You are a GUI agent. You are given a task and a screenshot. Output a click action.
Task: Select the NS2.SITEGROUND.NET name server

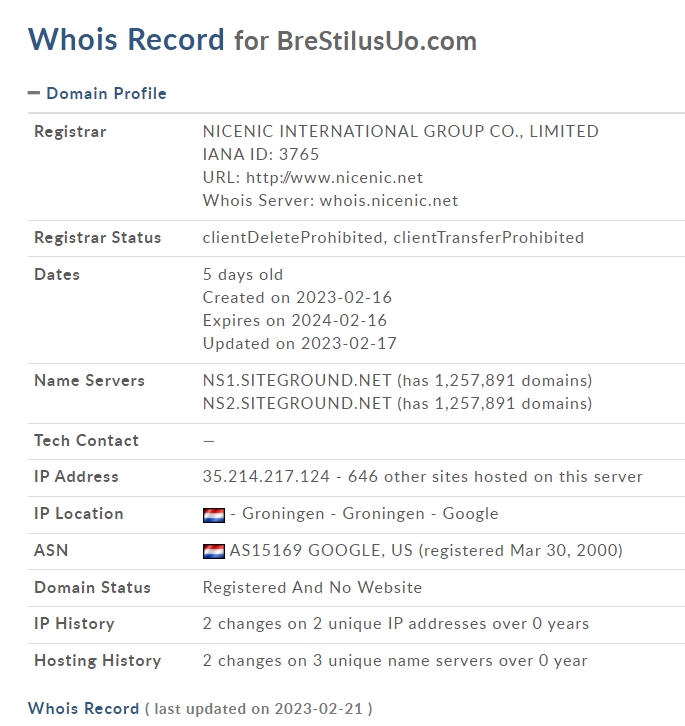click(297, 404)
